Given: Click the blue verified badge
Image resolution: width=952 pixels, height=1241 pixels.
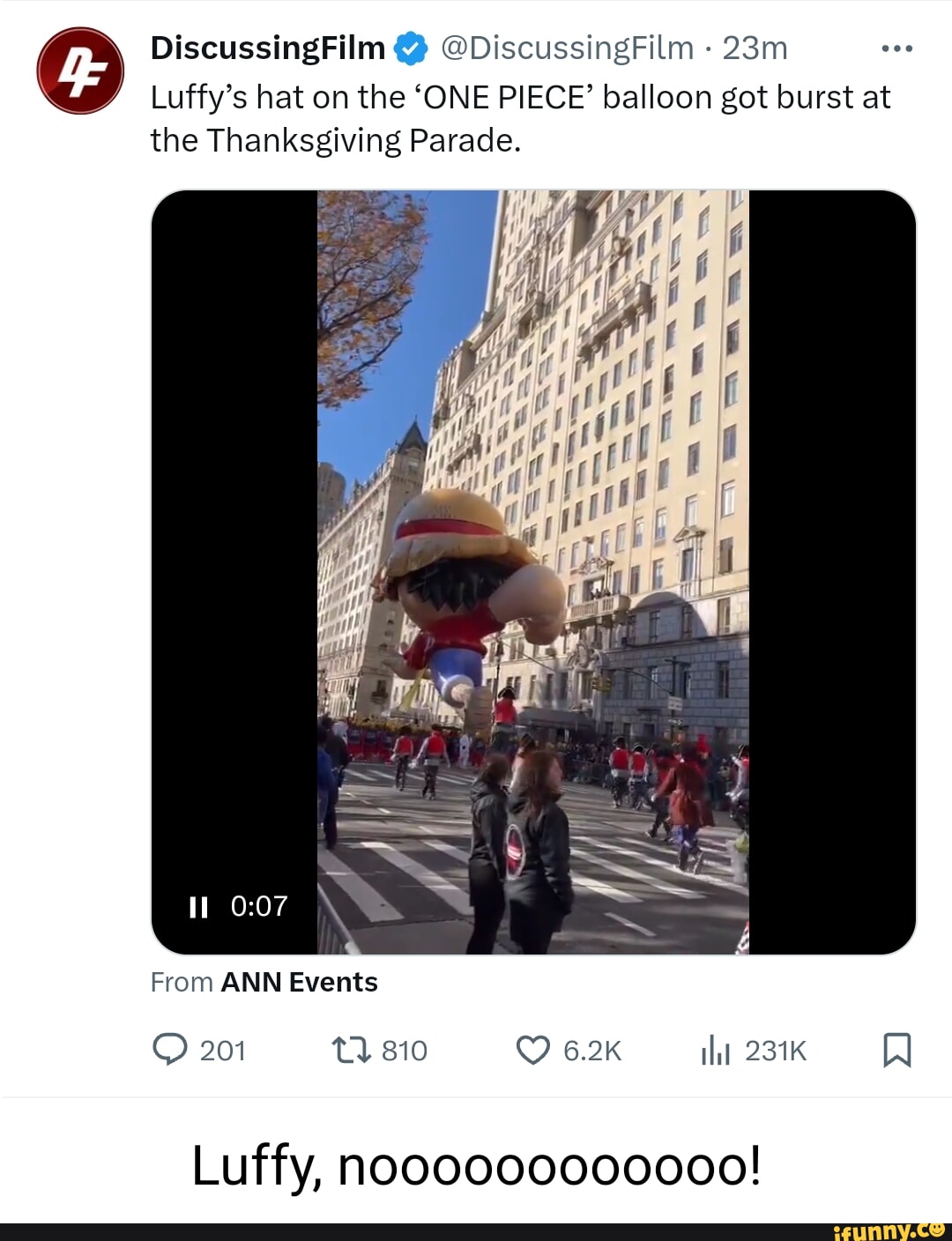Looking at the screenshot, I should pos(411,49).
